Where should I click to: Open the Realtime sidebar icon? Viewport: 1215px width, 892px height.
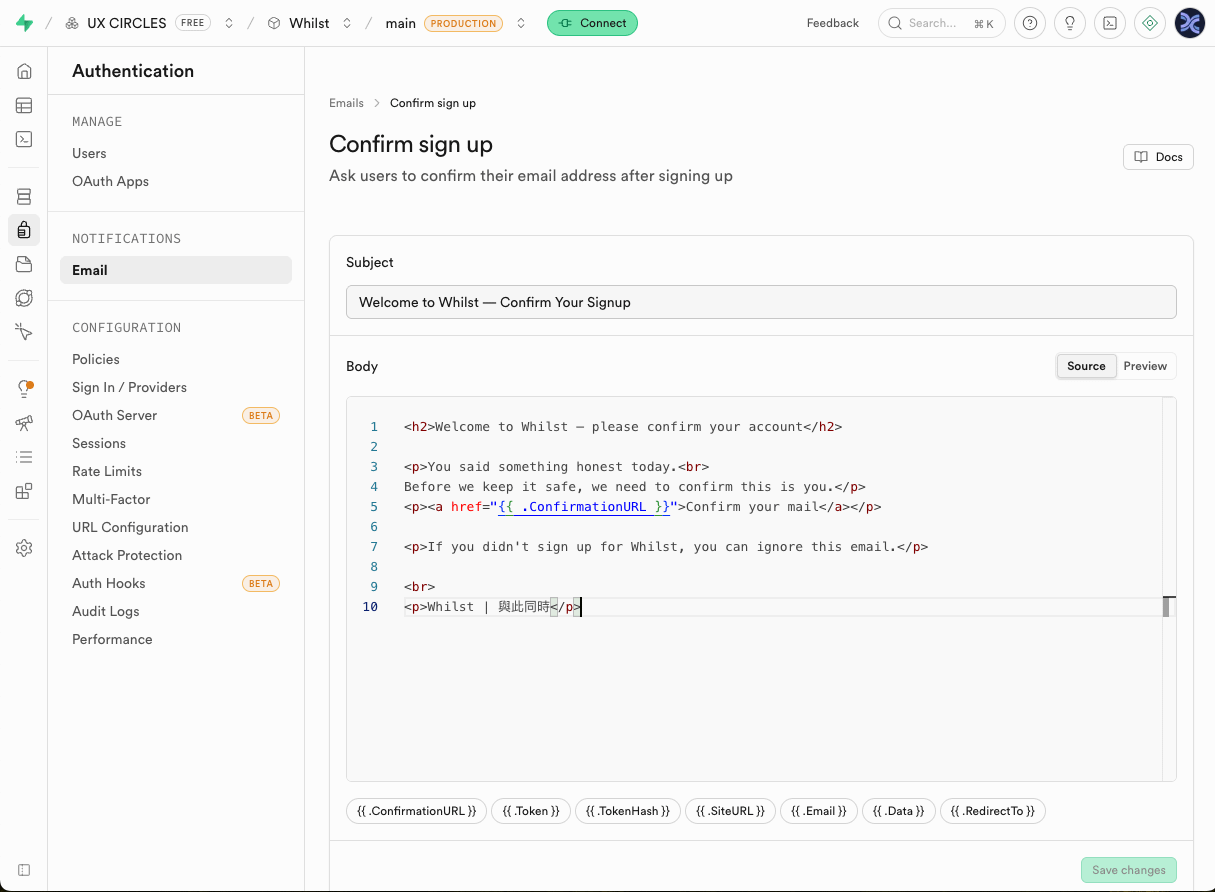pos(24,332)
